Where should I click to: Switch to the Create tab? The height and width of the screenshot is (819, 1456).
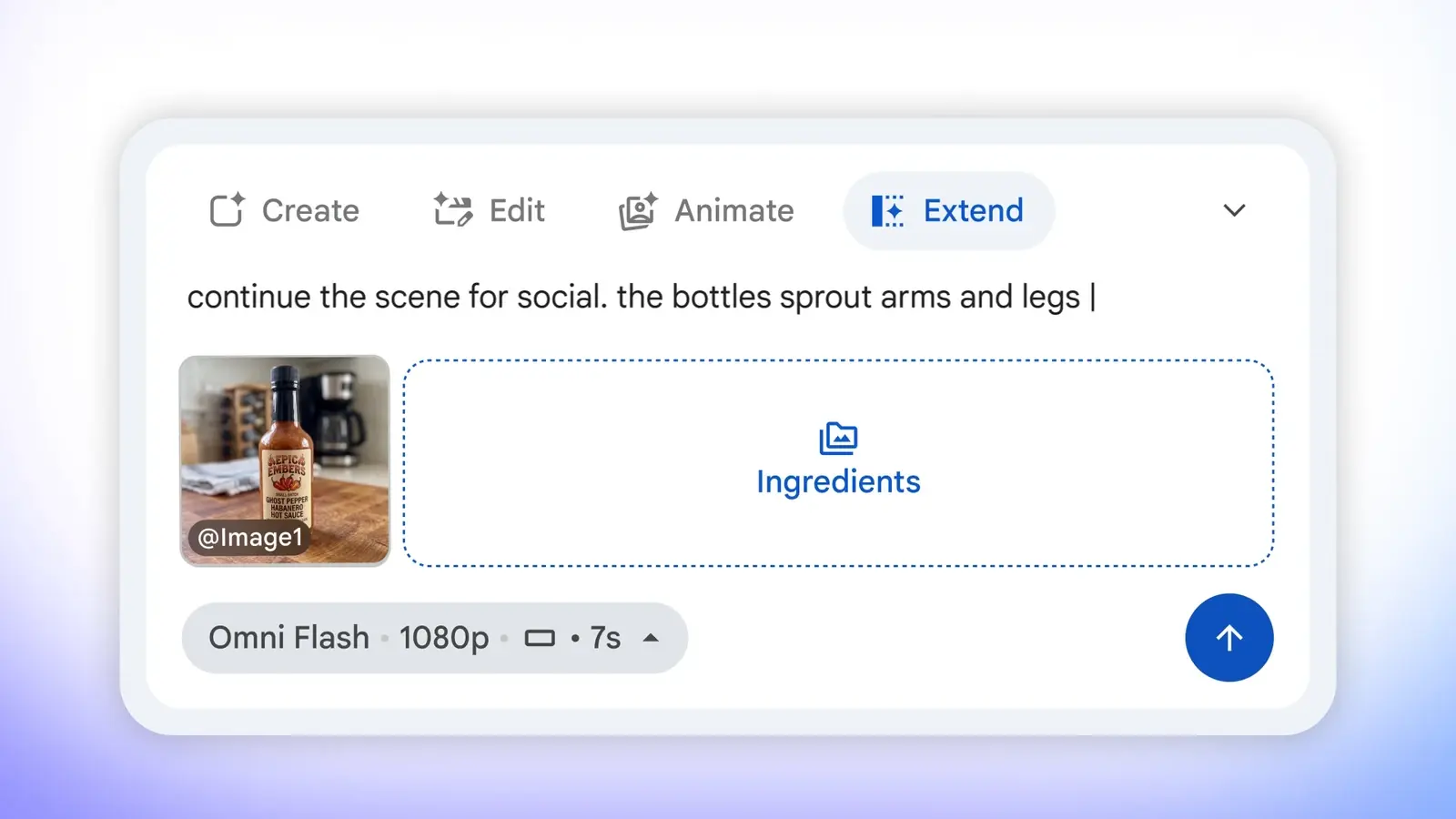[285, 210]
